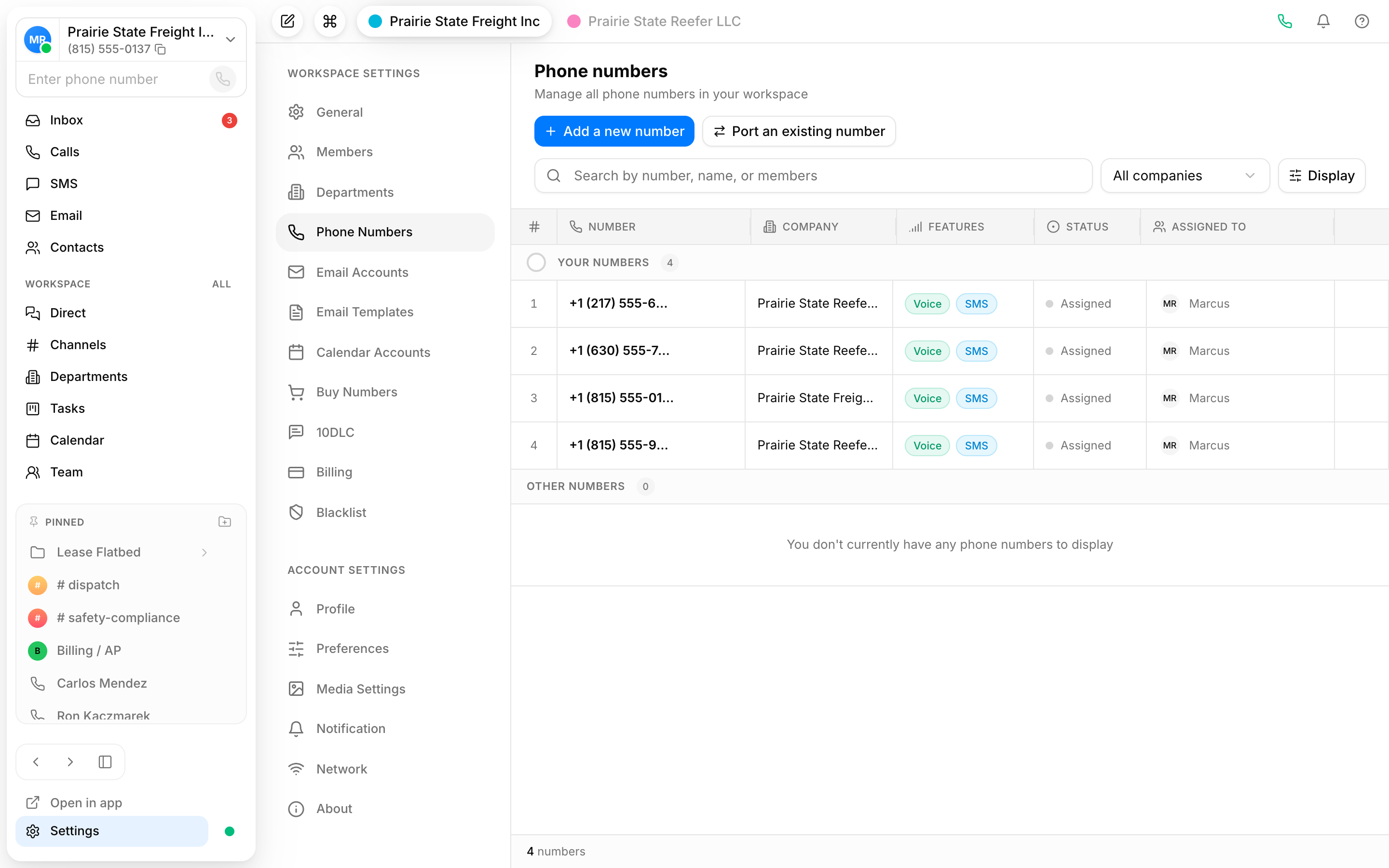Click the search magnifier icon
The height and width of the screenshot is (868, 1389).
(x=553, y=176)
